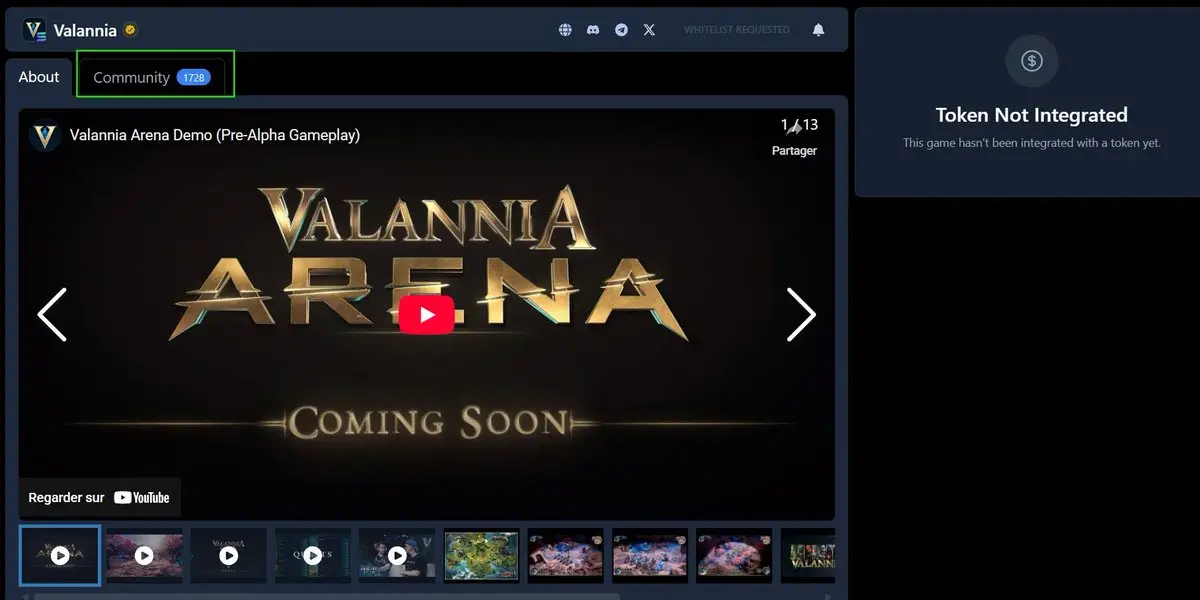Click the 1728 community count badge
This screenshot has width=1200, height=600.
click(193, 77)
